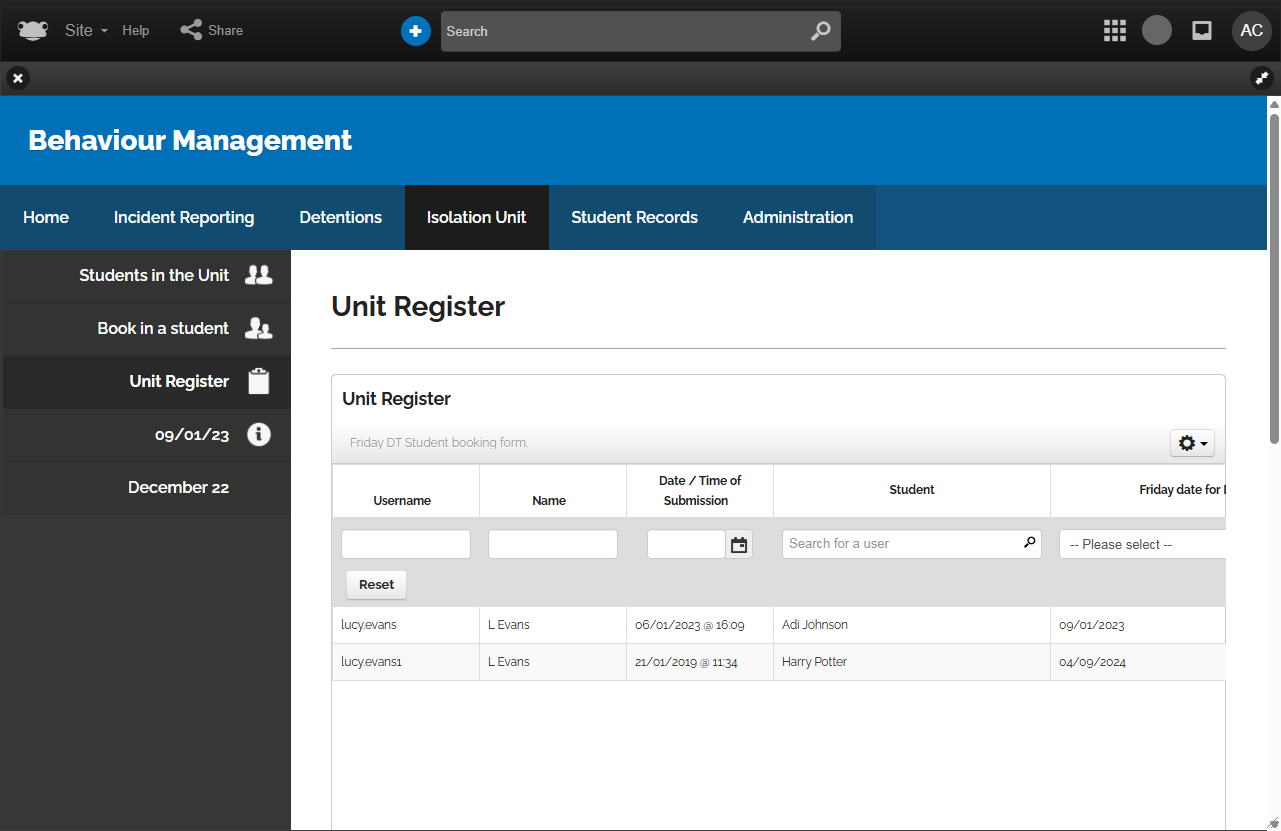
Task: Open 'Students in the Unit' sidebar item
Action: [x=154, y=275]
